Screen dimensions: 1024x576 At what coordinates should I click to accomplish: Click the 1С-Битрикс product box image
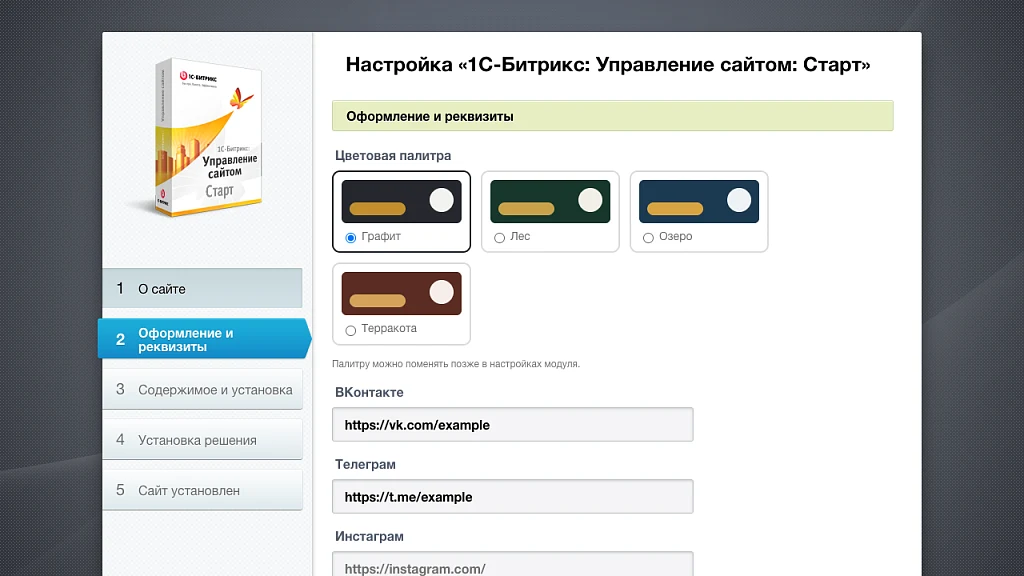[208, 137]
